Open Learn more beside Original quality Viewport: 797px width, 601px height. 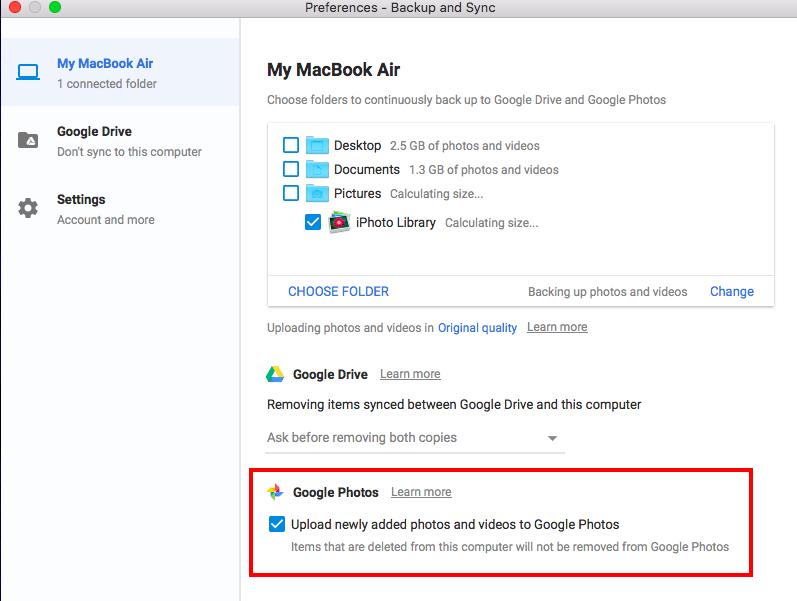[x=557, y=327]
